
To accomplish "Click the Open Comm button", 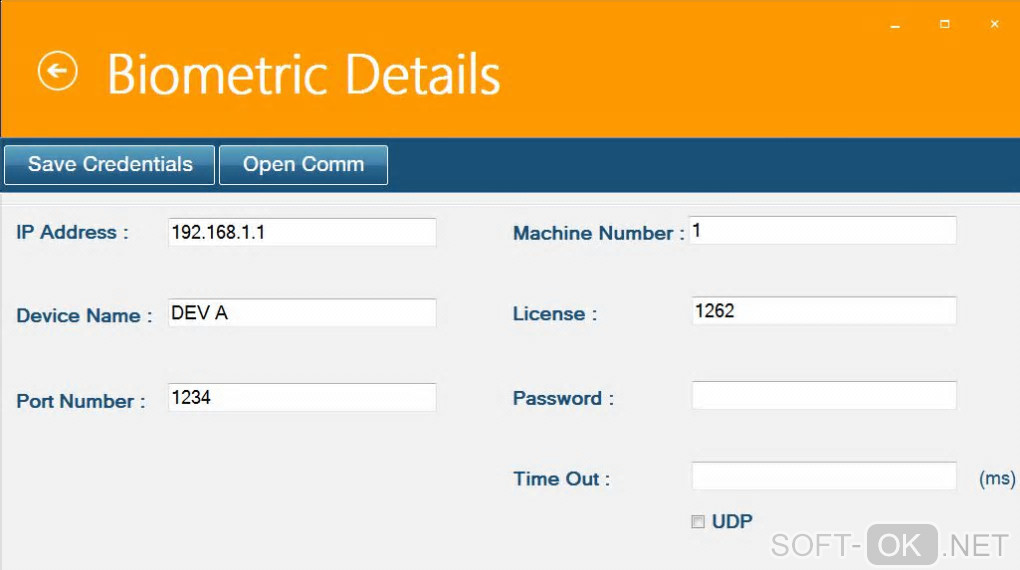I will coord(303,165).
